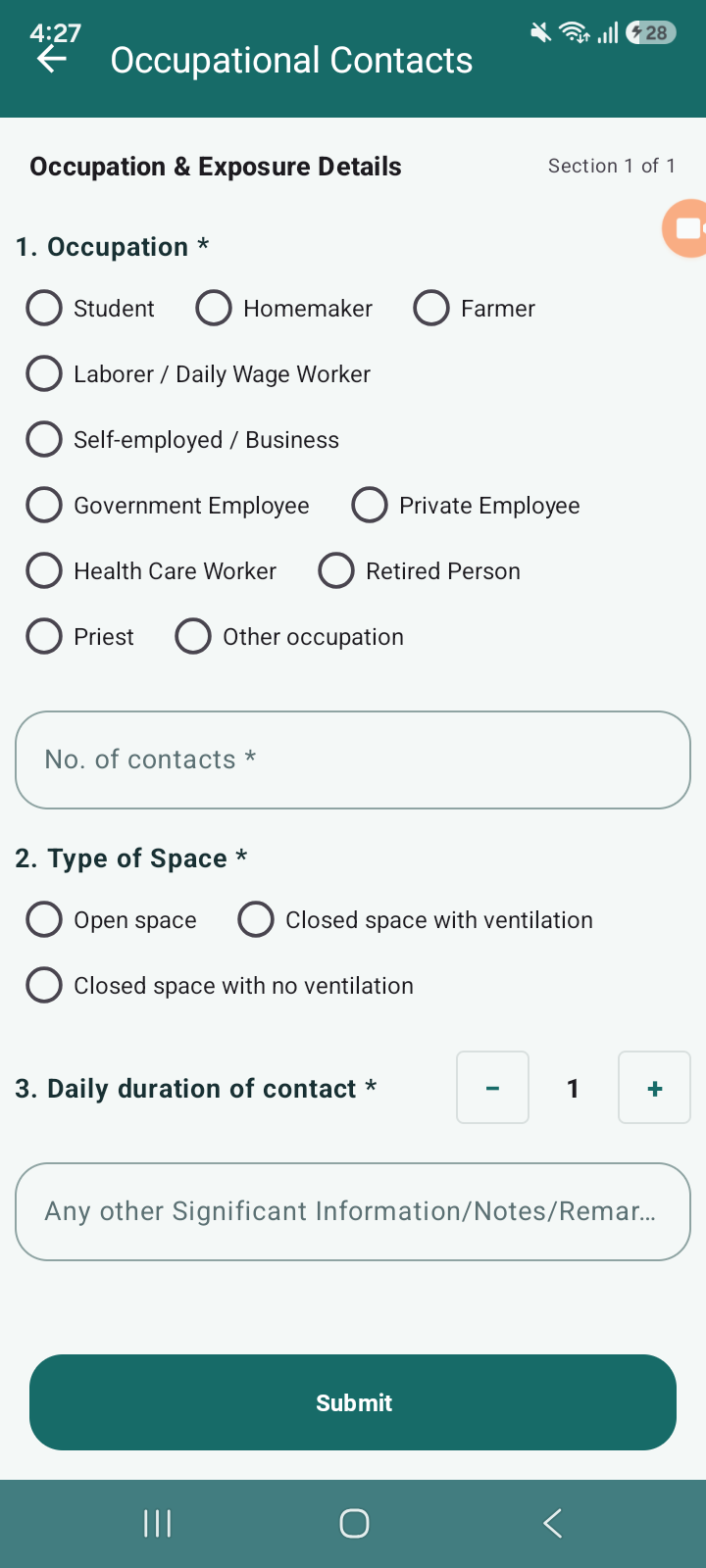Screen dimensions: 706x1568
Task: Choose Closed space with no ventilation
Action: coord(220,985)
